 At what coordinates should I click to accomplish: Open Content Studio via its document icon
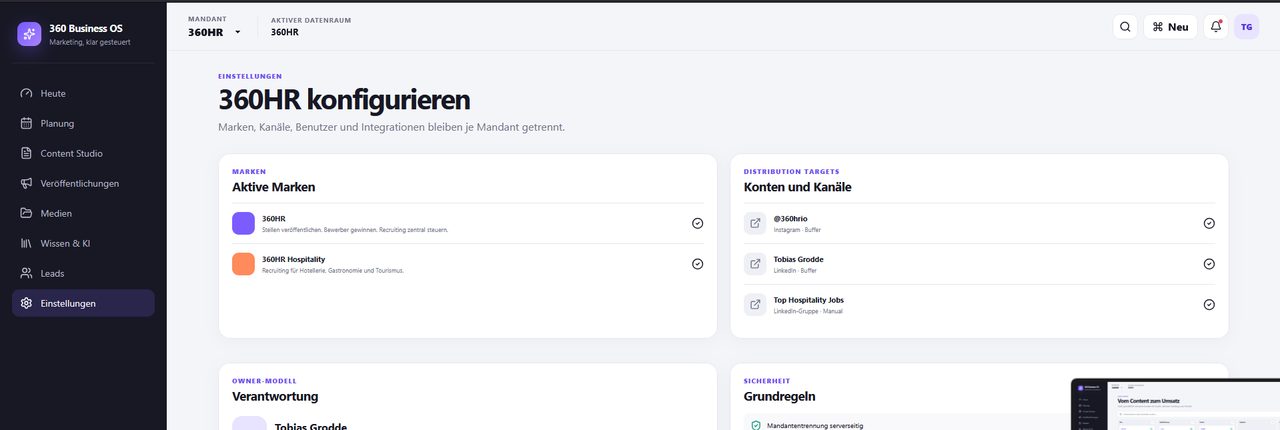click(x=26, y=154)
